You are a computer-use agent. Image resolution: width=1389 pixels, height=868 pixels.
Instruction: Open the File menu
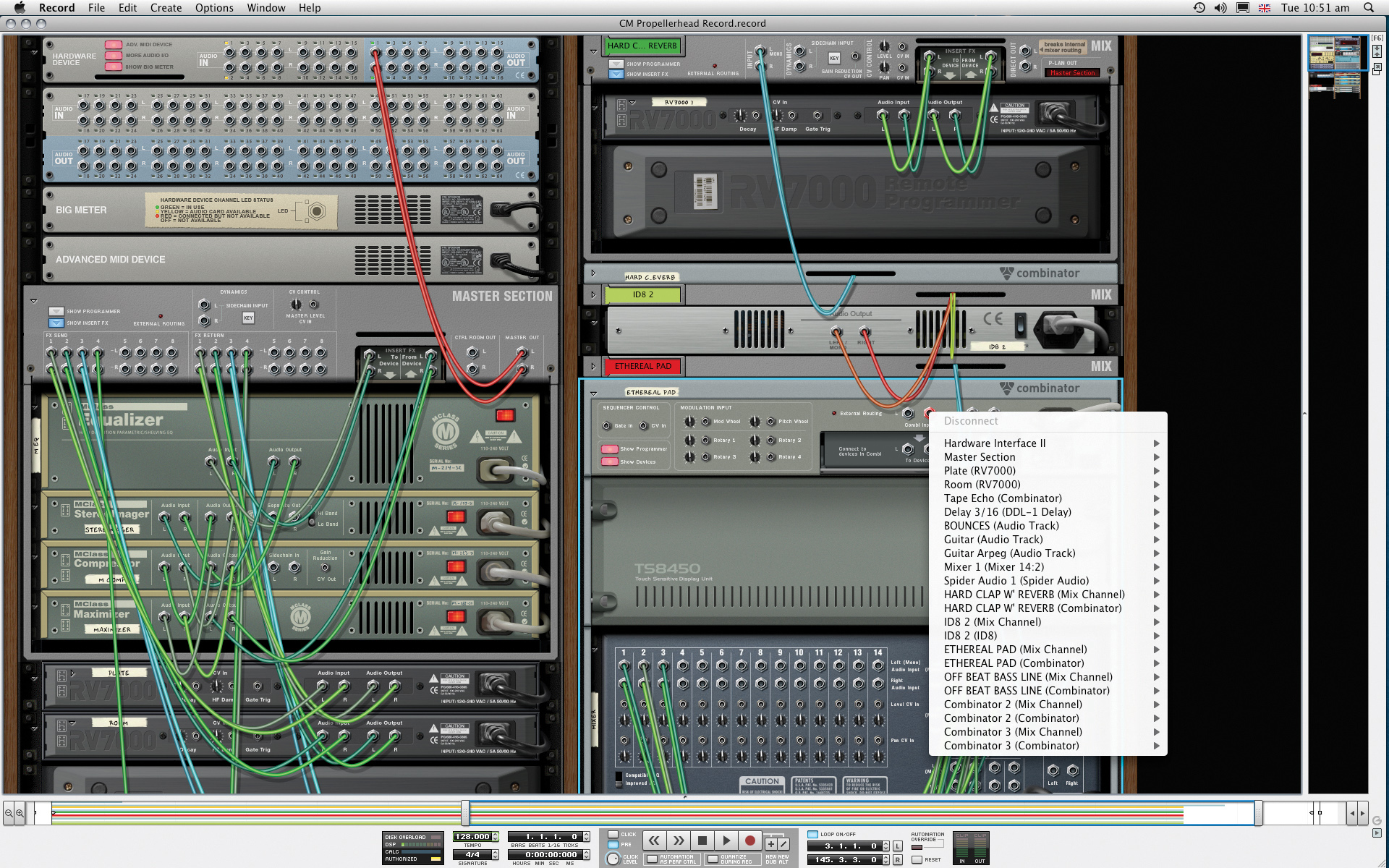(96, 8)
